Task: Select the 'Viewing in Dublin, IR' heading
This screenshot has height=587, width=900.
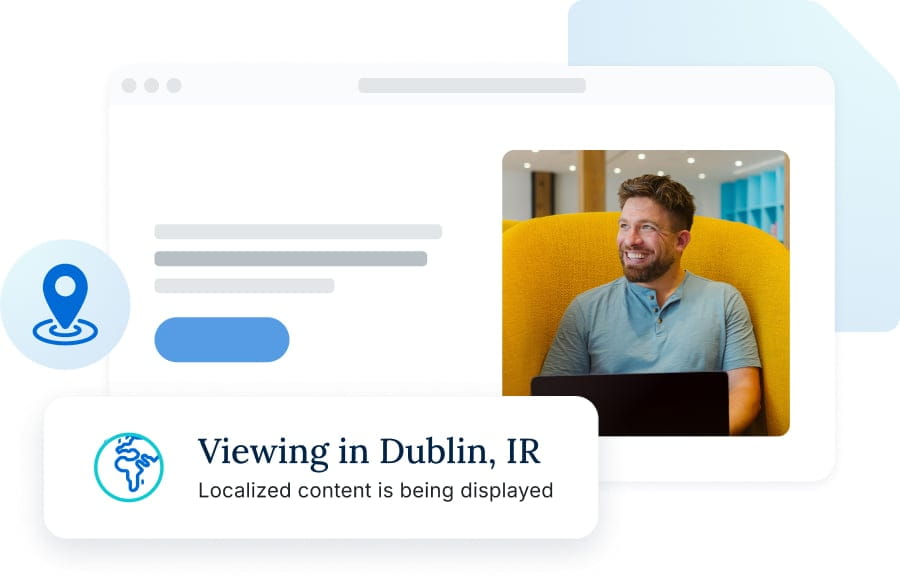Action: pyautogui.click(x=372, y=451)
